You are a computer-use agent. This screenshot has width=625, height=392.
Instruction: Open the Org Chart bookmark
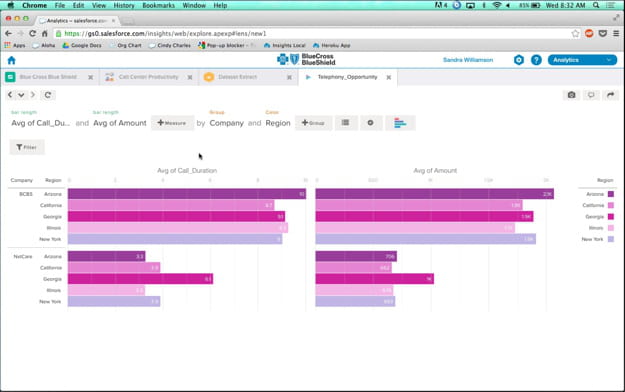tap(125, 45)
